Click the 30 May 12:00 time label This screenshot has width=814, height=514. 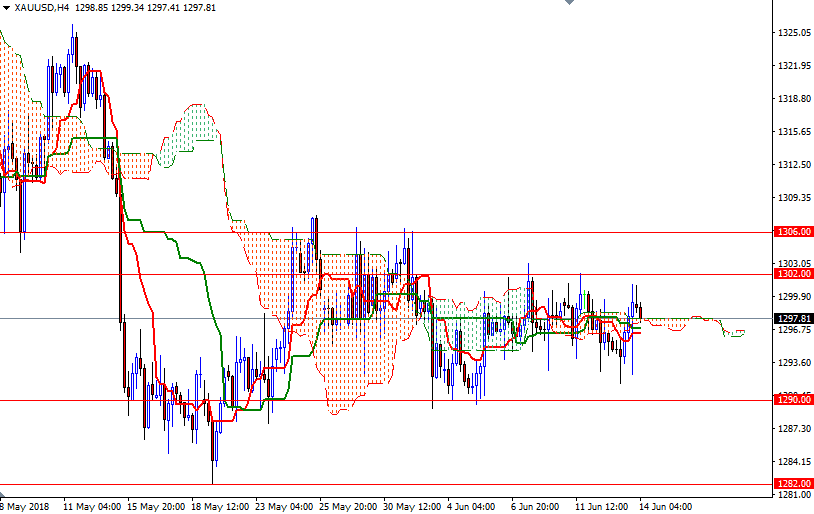coord(412,506)
